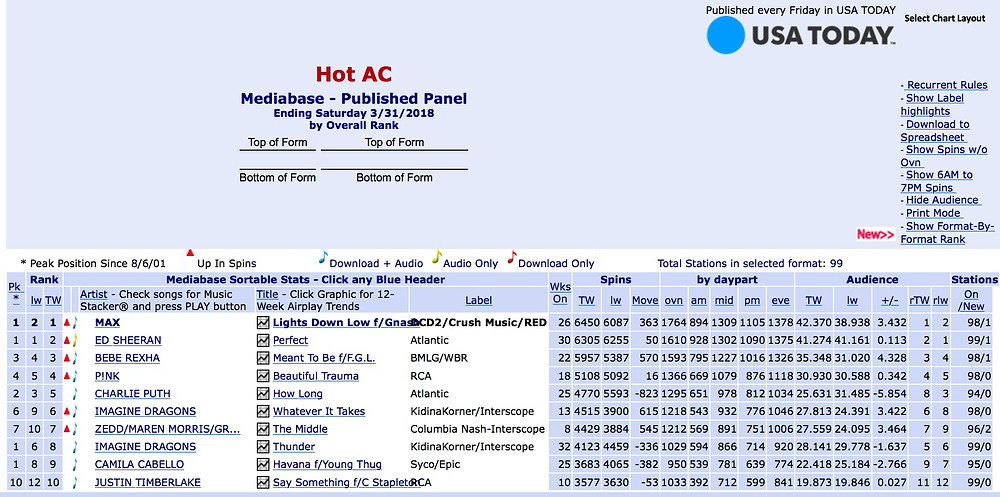Sort the chart by the Title header
Image resolution: width=1000 pixels, height=497 pixels.
click(x=267, y=295)
